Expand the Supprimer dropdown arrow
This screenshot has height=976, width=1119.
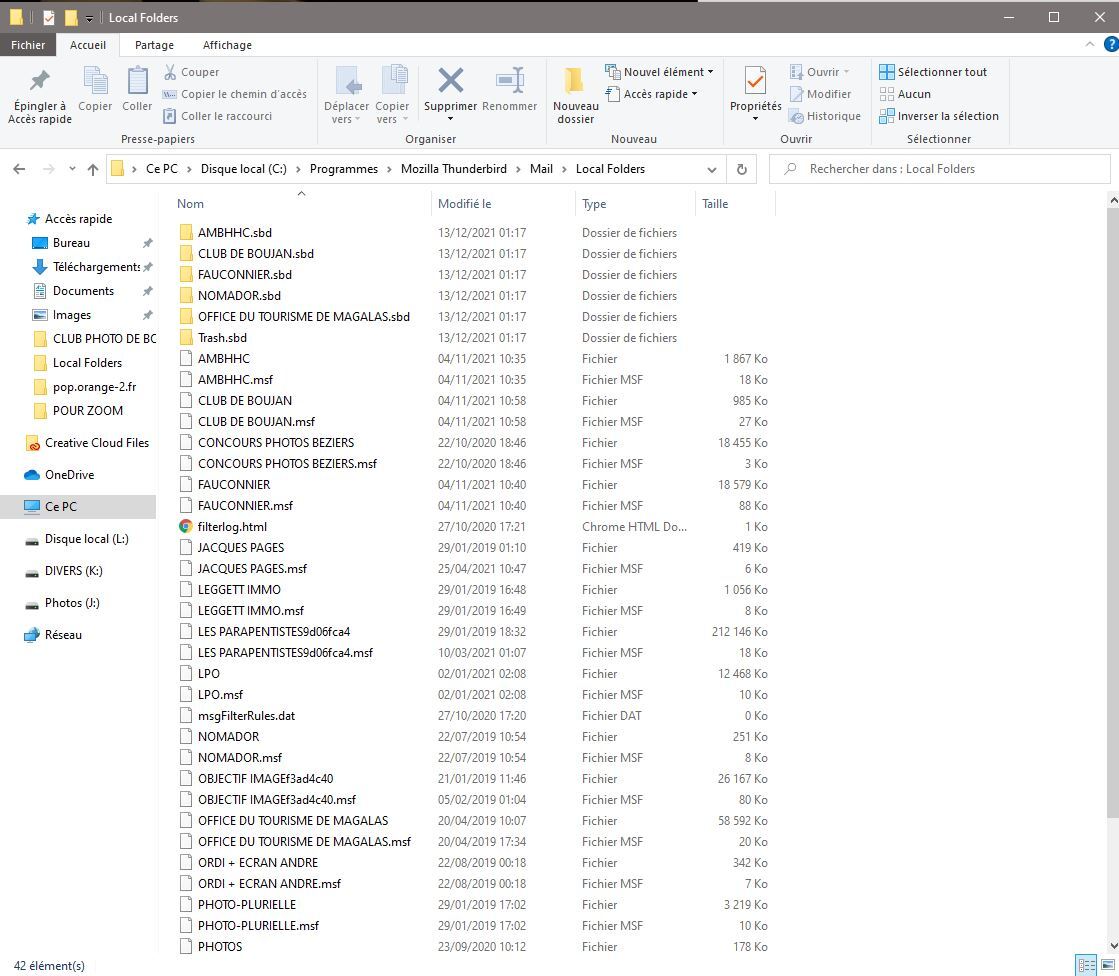[x=450, y=119]
